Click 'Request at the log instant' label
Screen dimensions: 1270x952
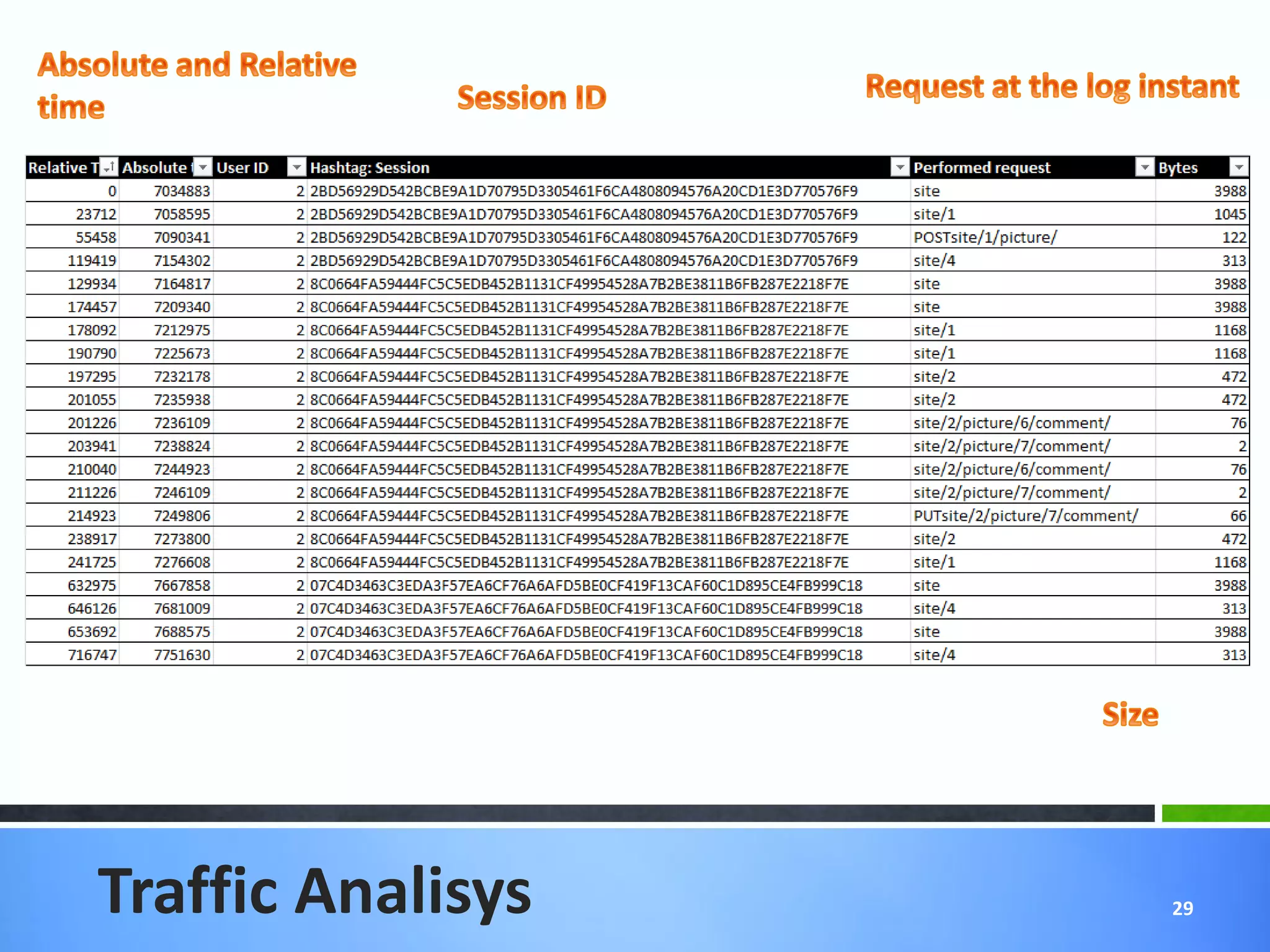[x=1052, y=86]
